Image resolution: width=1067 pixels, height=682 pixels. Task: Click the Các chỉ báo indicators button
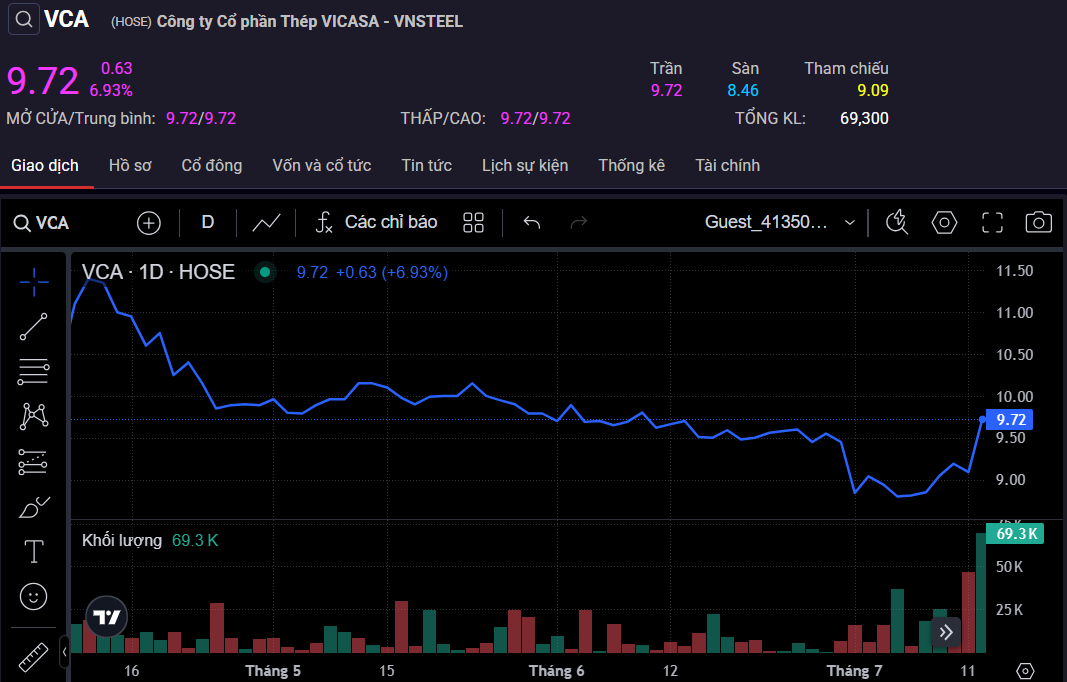pyautogui.click(x=376, y=222)
